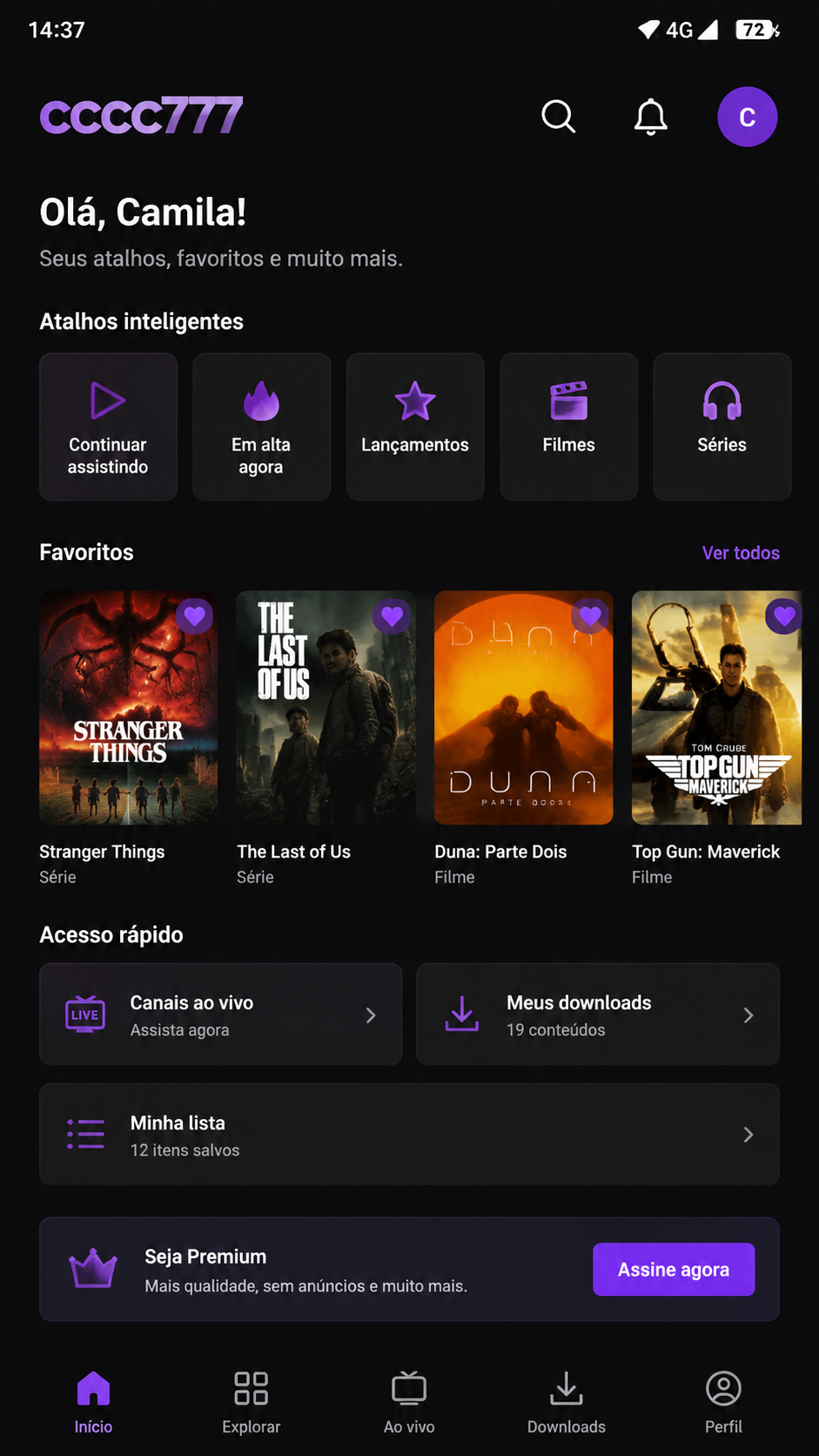Open notifications bell icon

[x=650, y=117]
